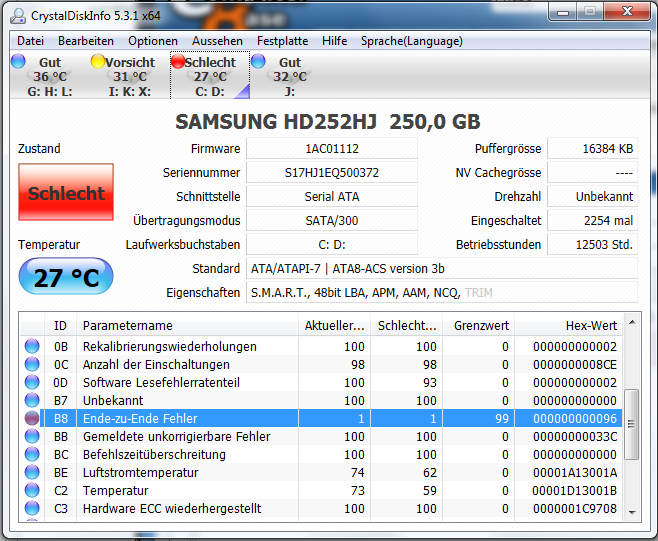Click the Hex-Wert column header
This screenshot has width=658, height=541.
[568, 325]
